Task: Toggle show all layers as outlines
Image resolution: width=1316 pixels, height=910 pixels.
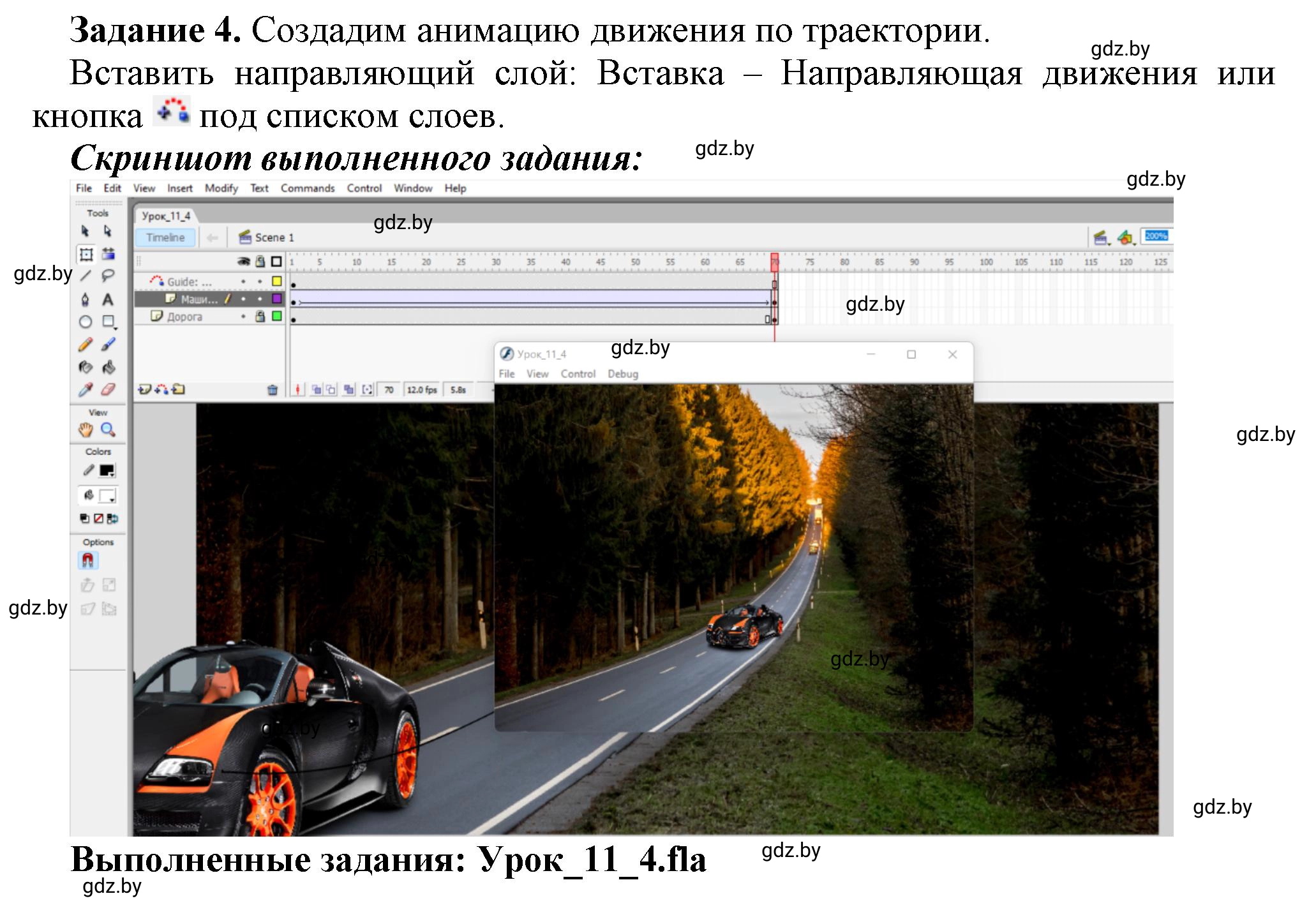Action: pyautogui.click(x=276, y=261)
